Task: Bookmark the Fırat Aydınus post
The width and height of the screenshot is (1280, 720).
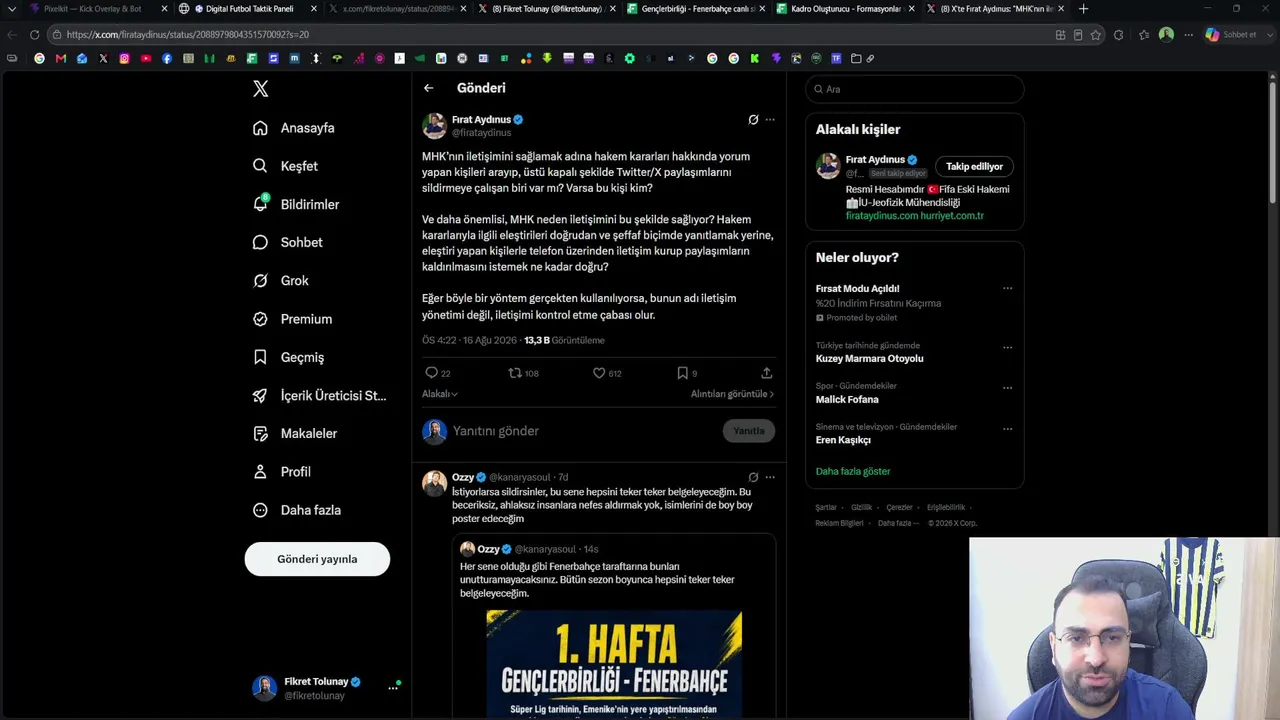Action: point(682,373)
